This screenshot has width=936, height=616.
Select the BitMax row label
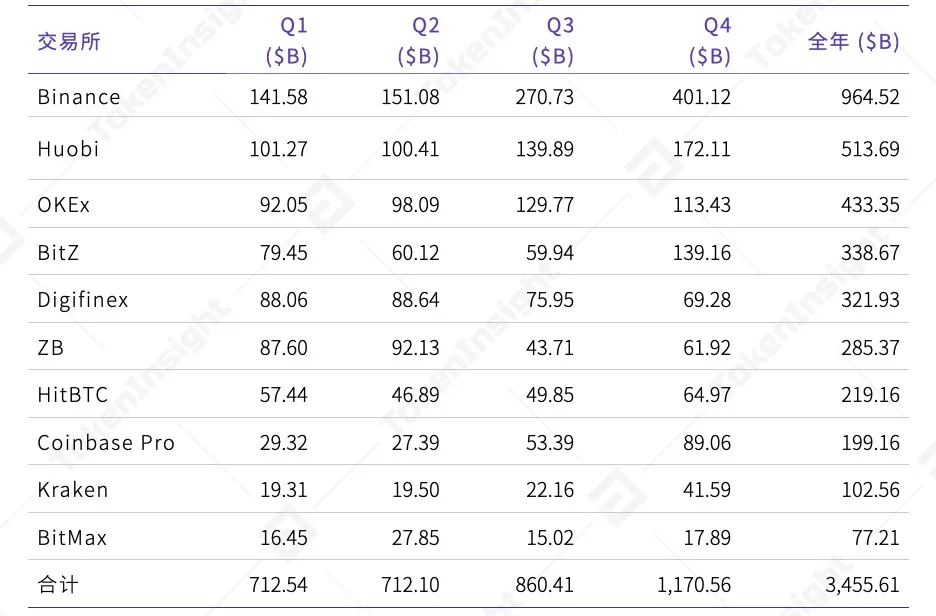[72, 538]
